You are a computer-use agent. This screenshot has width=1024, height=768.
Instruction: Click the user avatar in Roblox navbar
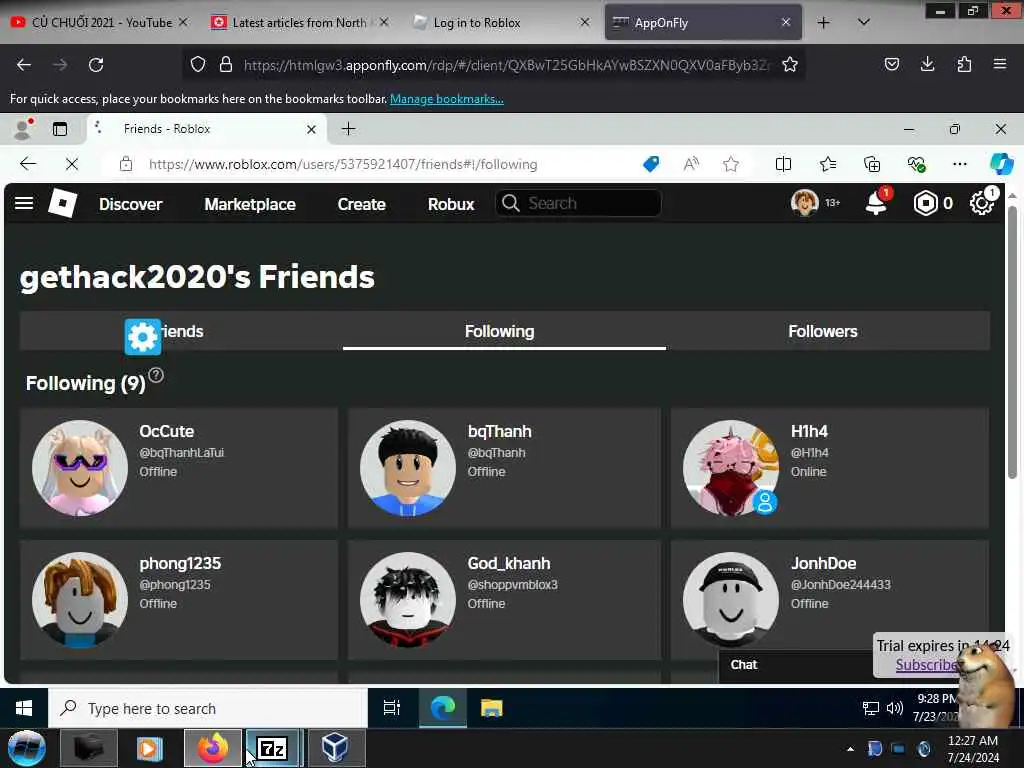point(805,203)
